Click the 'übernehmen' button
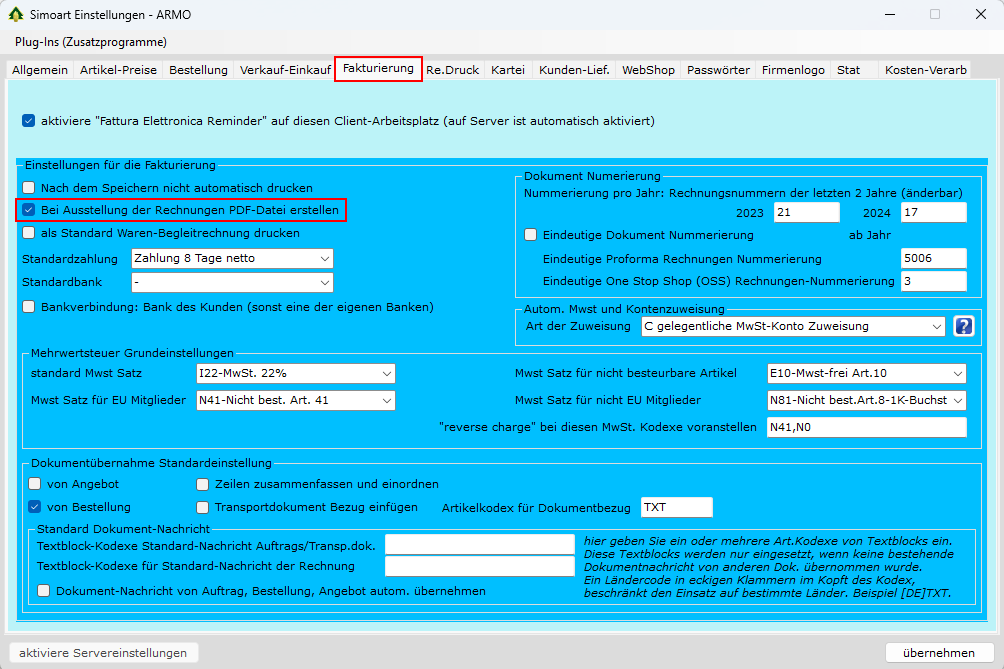The width and height of the screenshot is (1004, 669). [x=938, y=653]
